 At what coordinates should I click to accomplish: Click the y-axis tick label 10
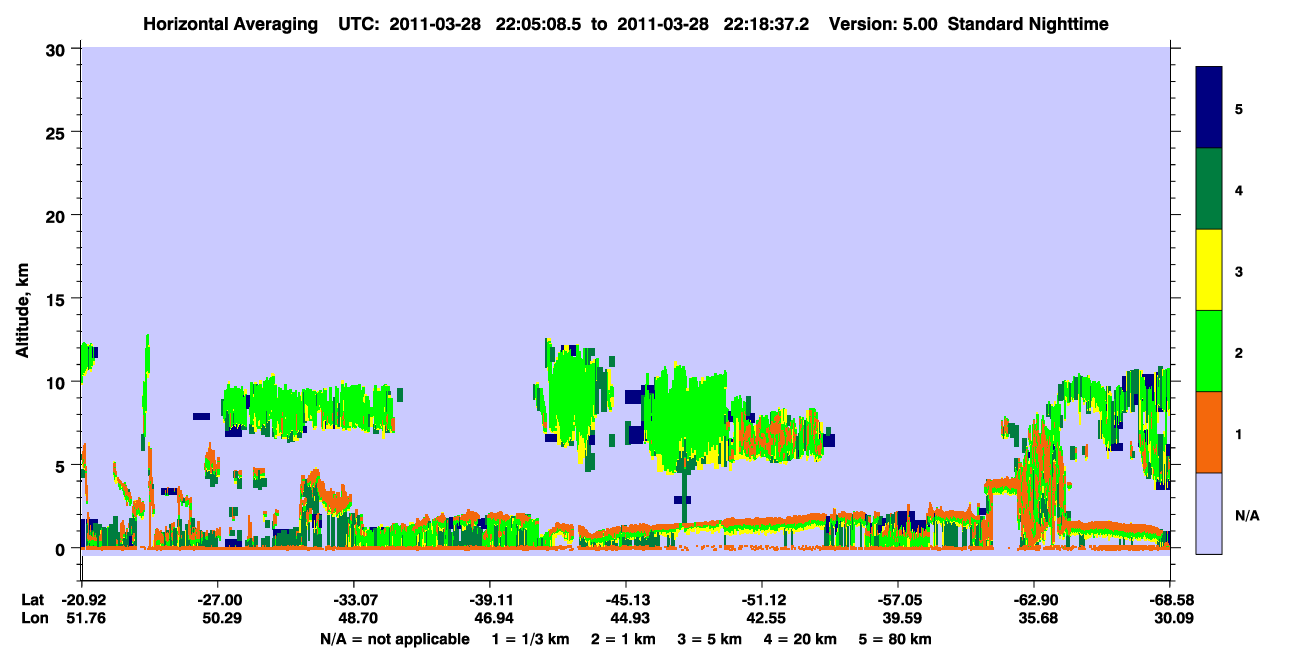[x=57, y=382]
